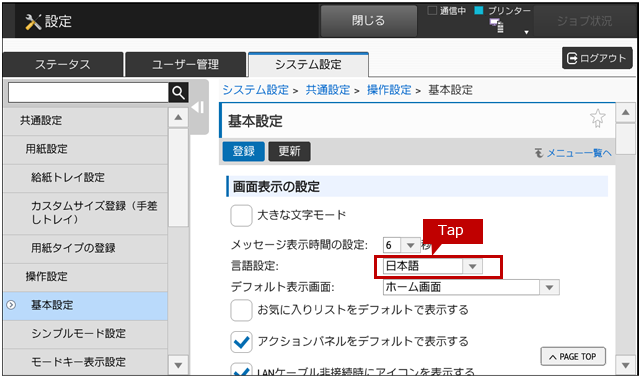Viewport: 640px width, 376px height.
Task: Select 用紙設定 in the sidebar
Action: 85,149
